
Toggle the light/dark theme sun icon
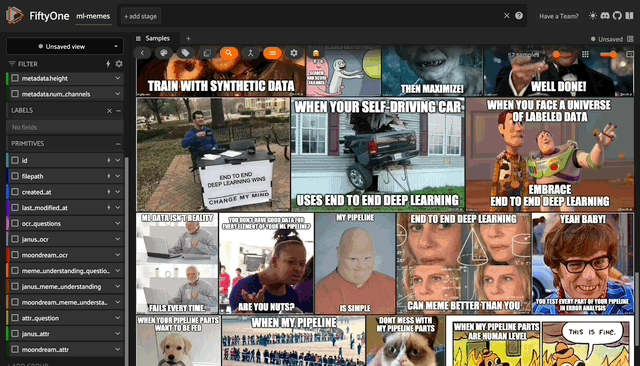tap(593, 16)
